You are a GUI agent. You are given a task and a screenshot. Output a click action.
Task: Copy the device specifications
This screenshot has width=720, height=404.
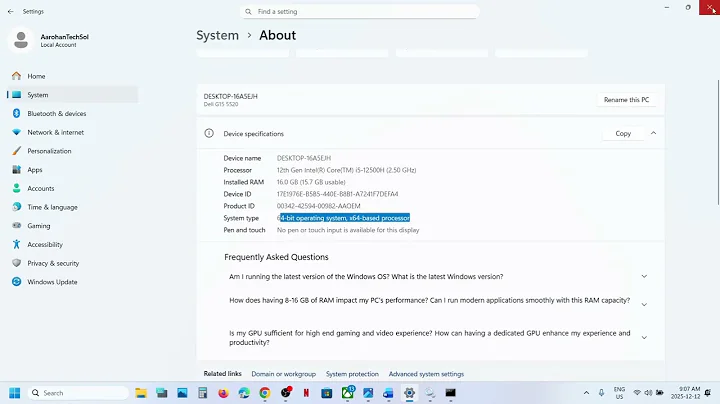pos(623,134)
